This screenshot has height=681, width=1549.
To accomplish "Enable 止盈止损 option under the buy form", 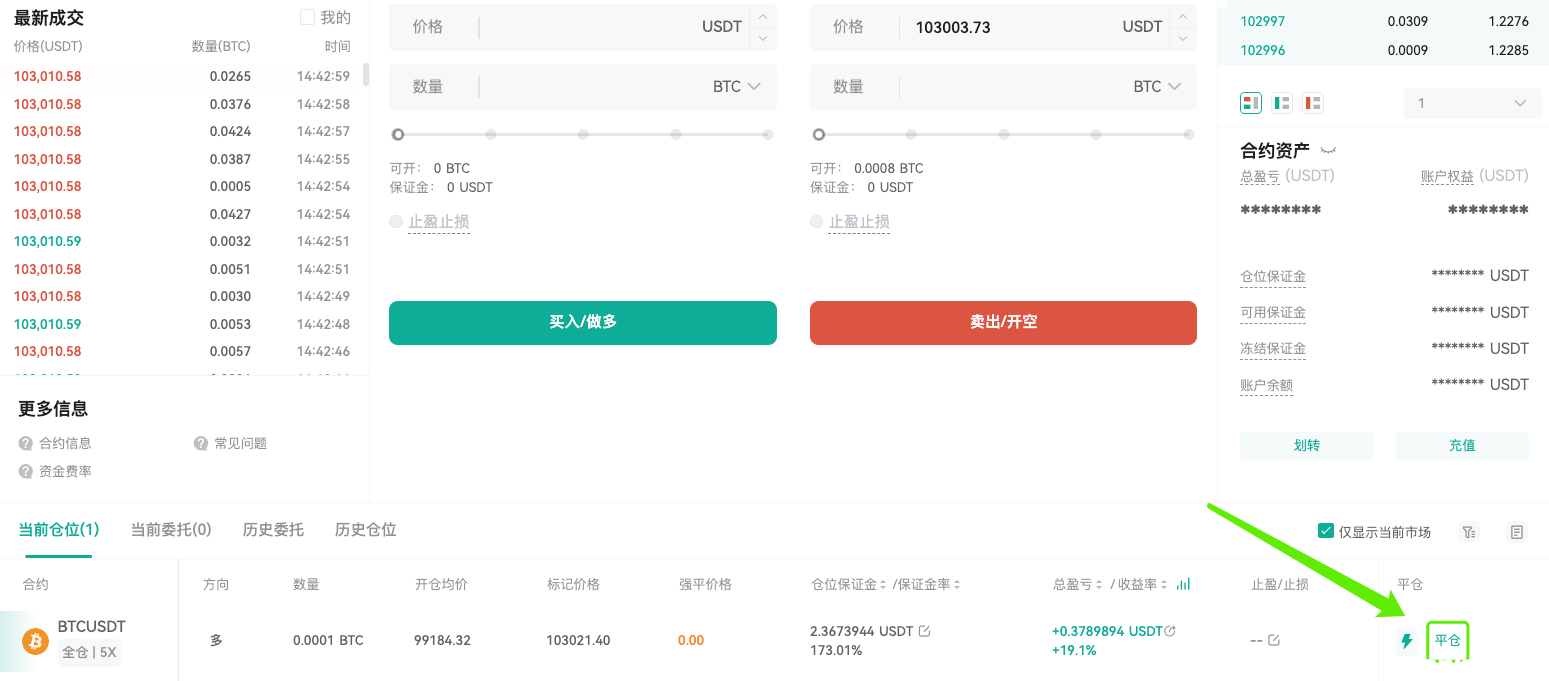I will 396,222.
